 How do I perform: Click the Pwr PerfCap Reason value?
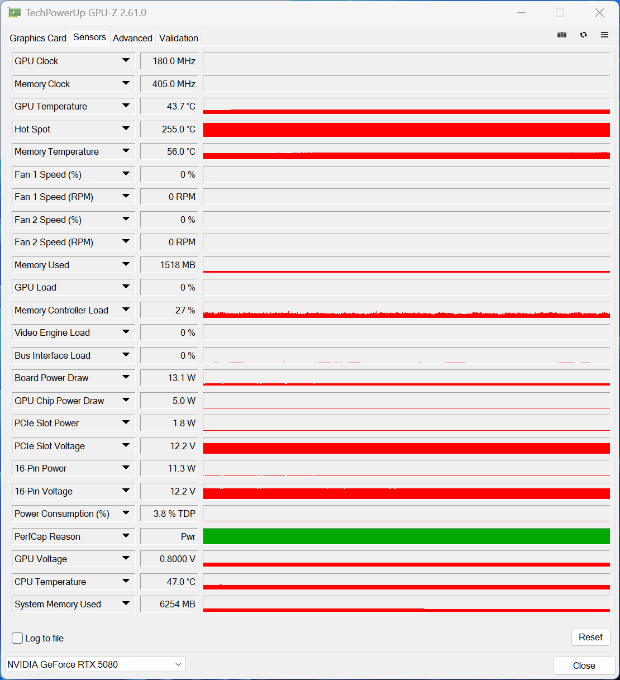tap(169, 536)
